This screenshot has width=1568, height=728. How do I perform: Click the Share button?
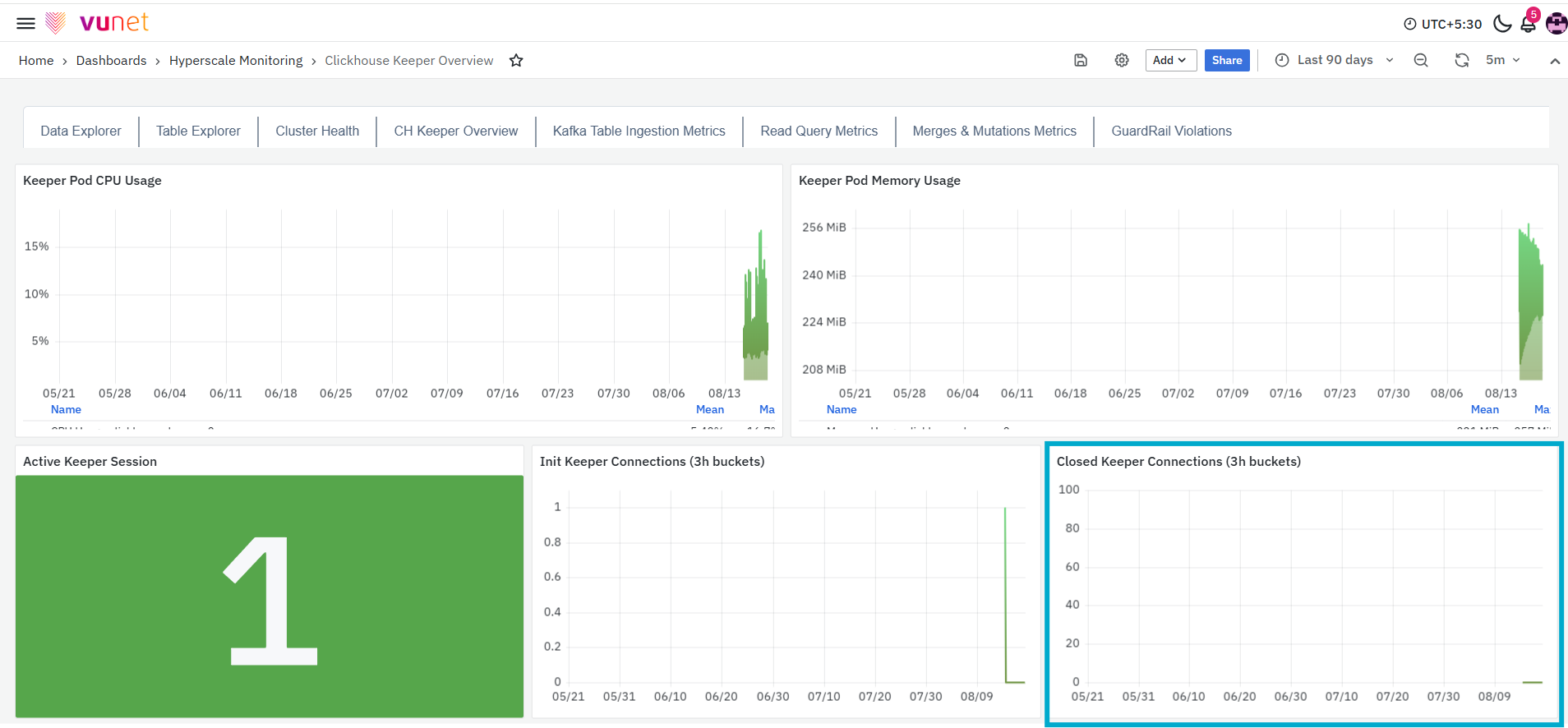tap(1227, 60)
